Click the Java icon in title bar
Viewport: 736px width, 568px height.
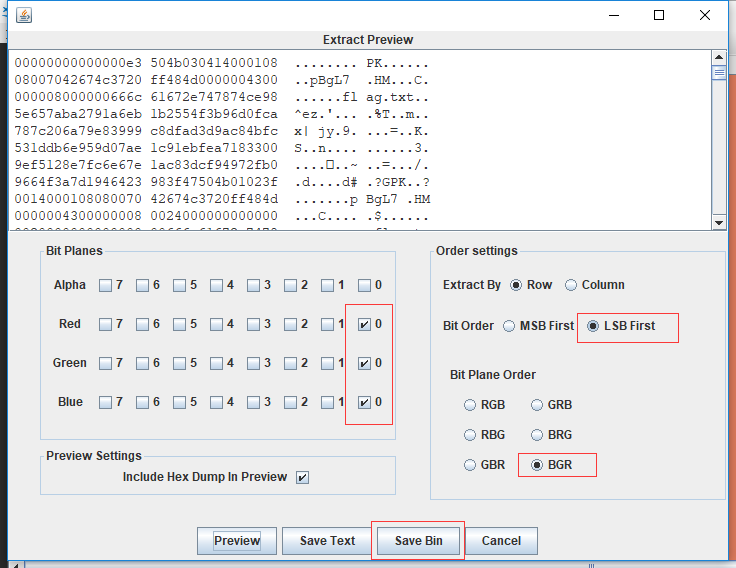(x=23, y=15)
